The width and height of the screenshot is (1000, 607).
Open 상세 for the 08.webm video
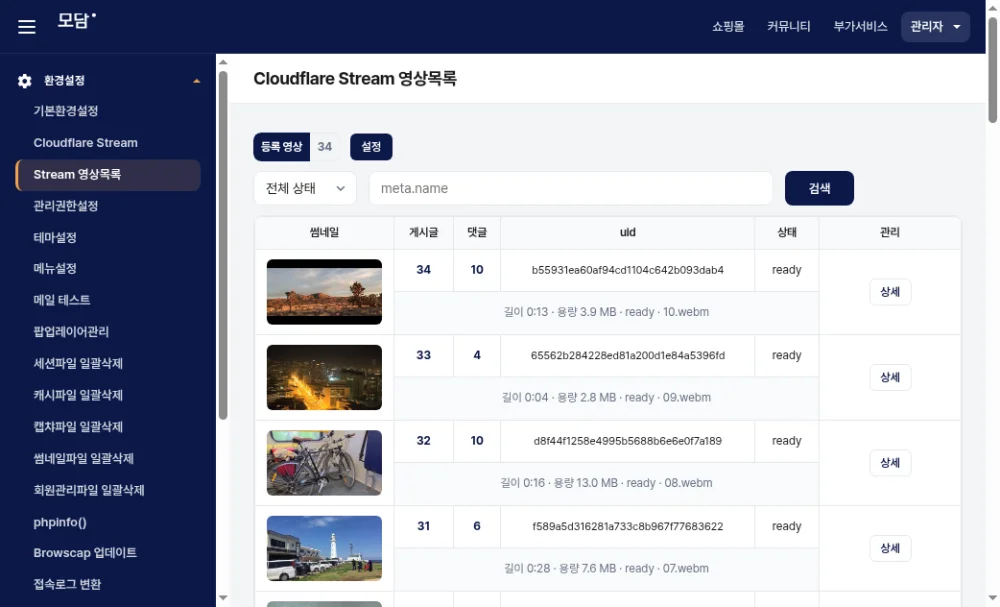pyautogui.click(x=890, y=463)
